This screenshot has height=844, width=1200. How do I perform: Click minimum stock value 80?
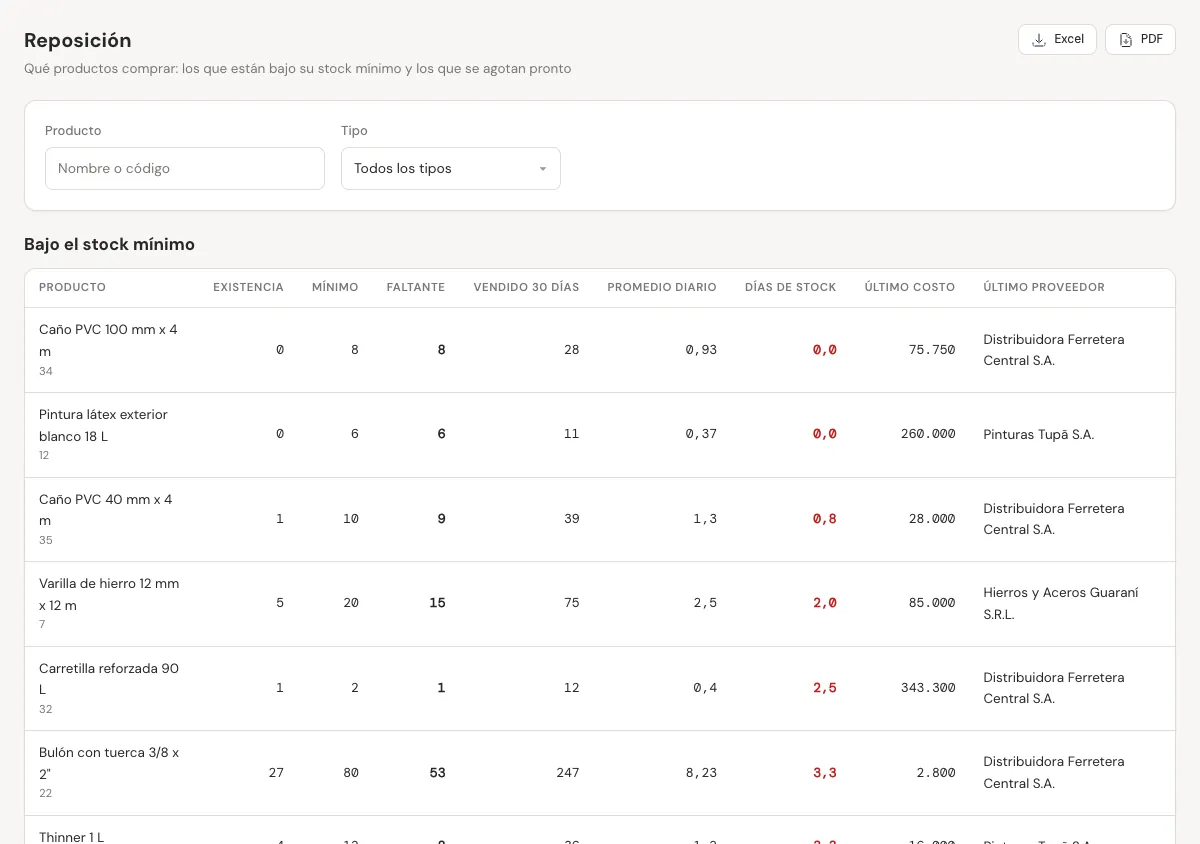(x=351, y=772)
